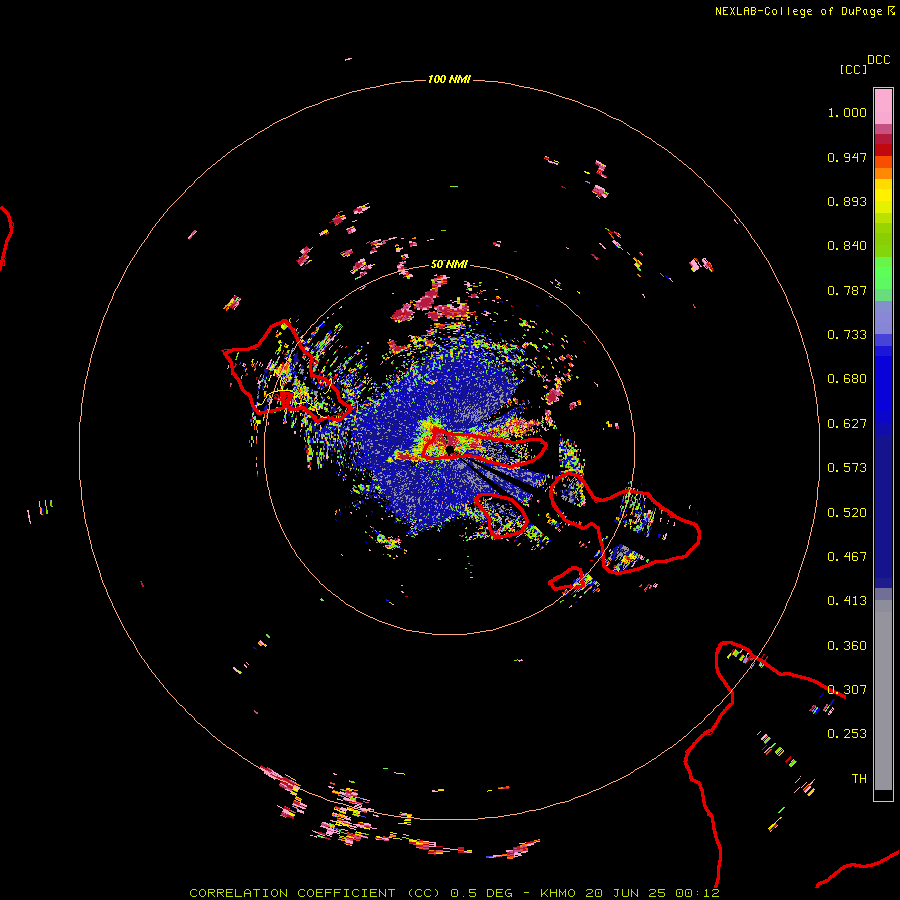This screenshot has width=900, height=900.
Task: Click the NEXLAB-College of DuPage label
Action: coord(804,11)
